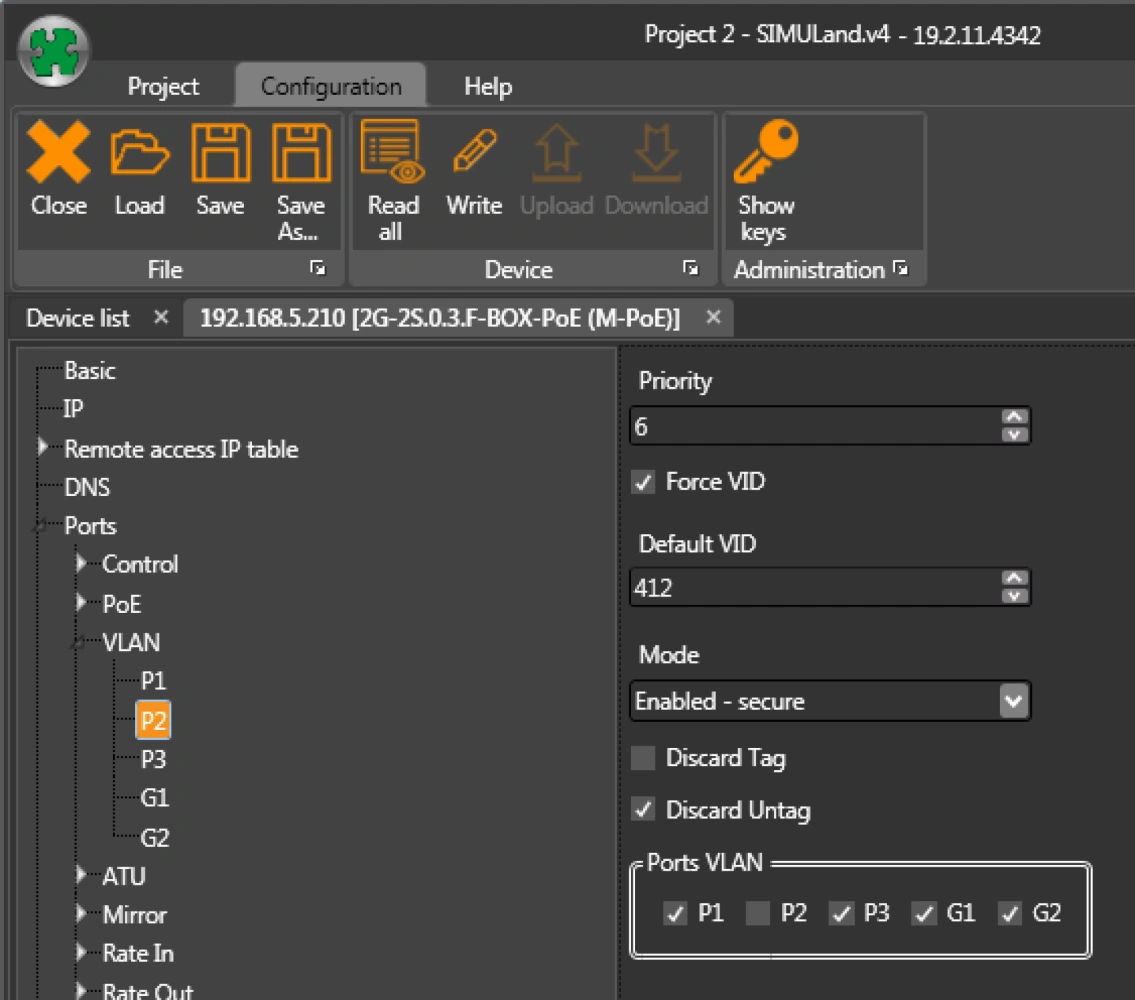Image resolution: width=1135 pixels, height=1000 pixels.
Task: Select the DNS item in tree
Action: [x=87, y=488]
